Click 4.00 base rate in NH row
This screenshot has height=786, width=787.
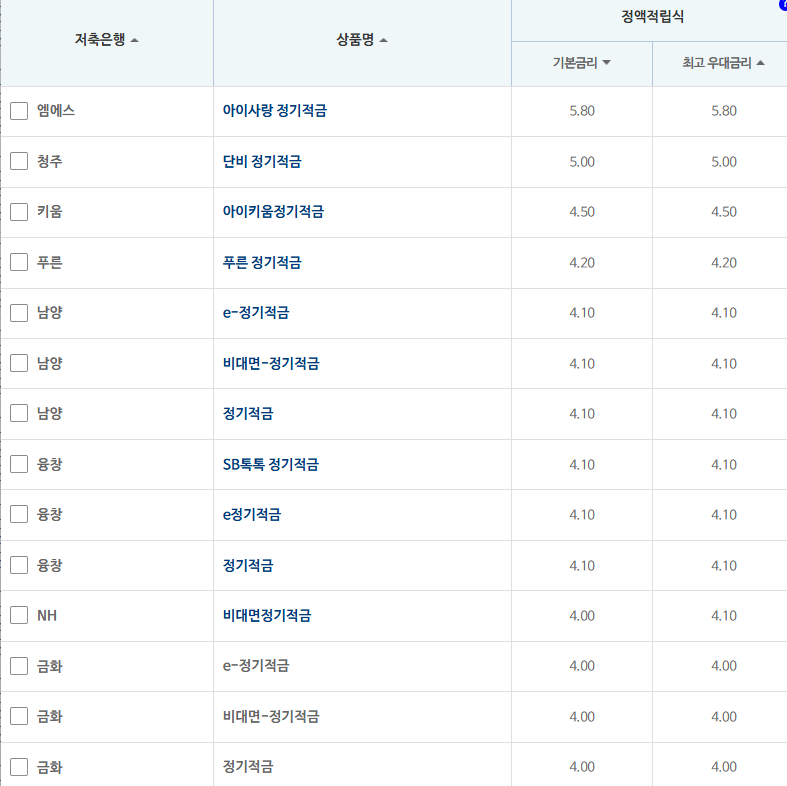coord(582,616)
